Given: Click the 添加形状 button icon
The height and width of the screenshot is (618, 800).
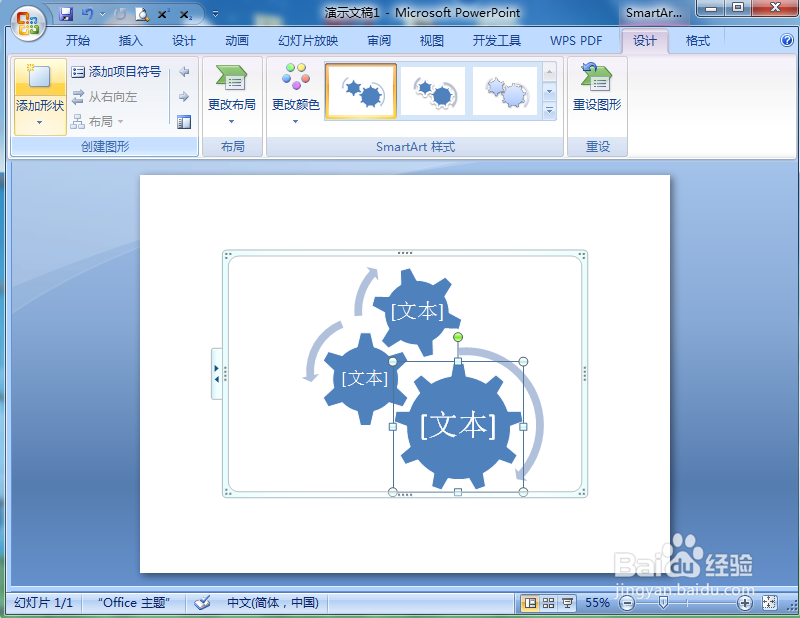Looking at the screenshot, I should point(40,77).
